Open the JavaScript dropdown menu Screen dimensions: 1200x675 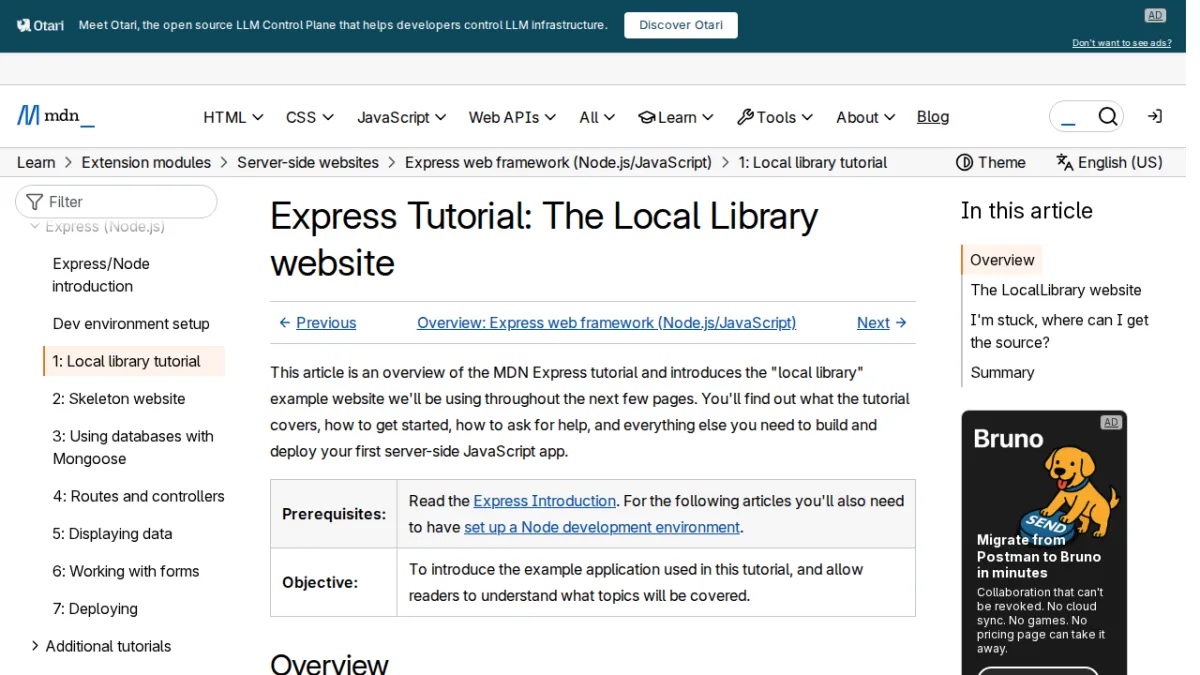pos(402,117)
